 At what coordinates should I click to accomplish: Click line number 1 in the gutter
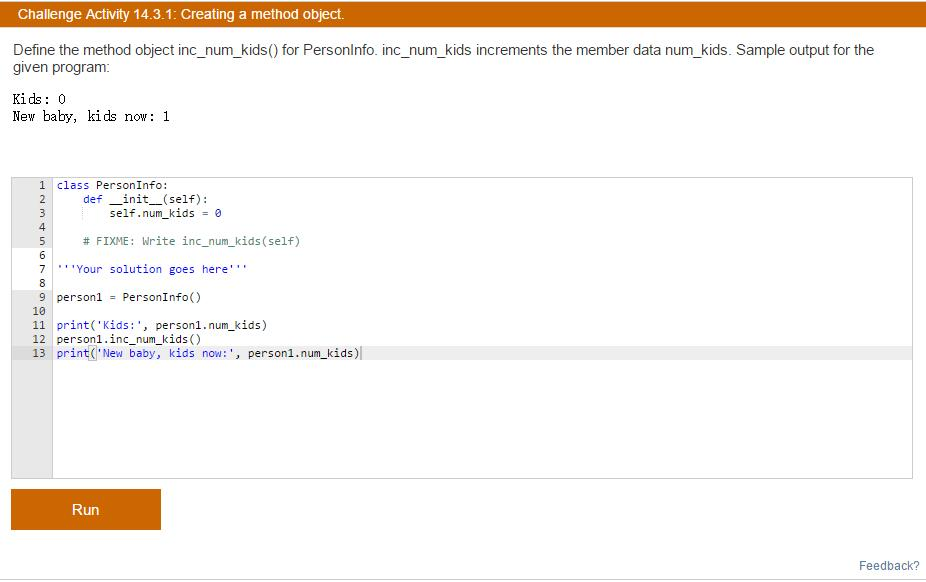click(x=42, y=185)
